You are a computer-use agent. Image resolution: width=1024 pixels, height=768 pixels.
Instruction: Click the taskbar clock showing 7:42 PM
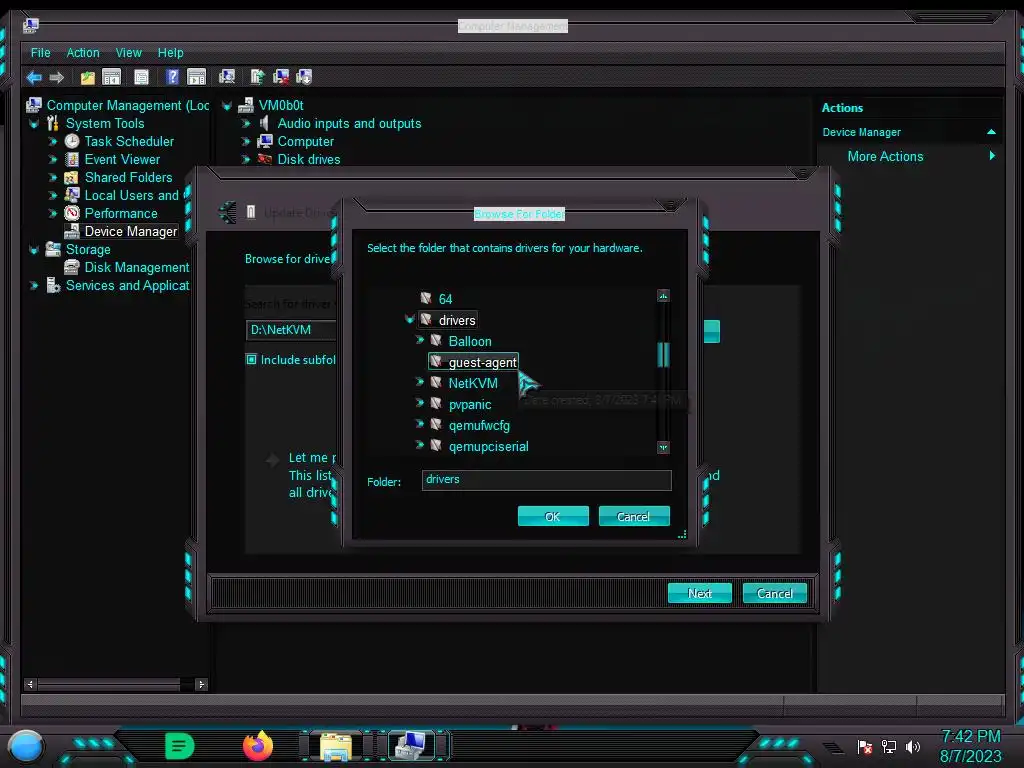(971, 736)
